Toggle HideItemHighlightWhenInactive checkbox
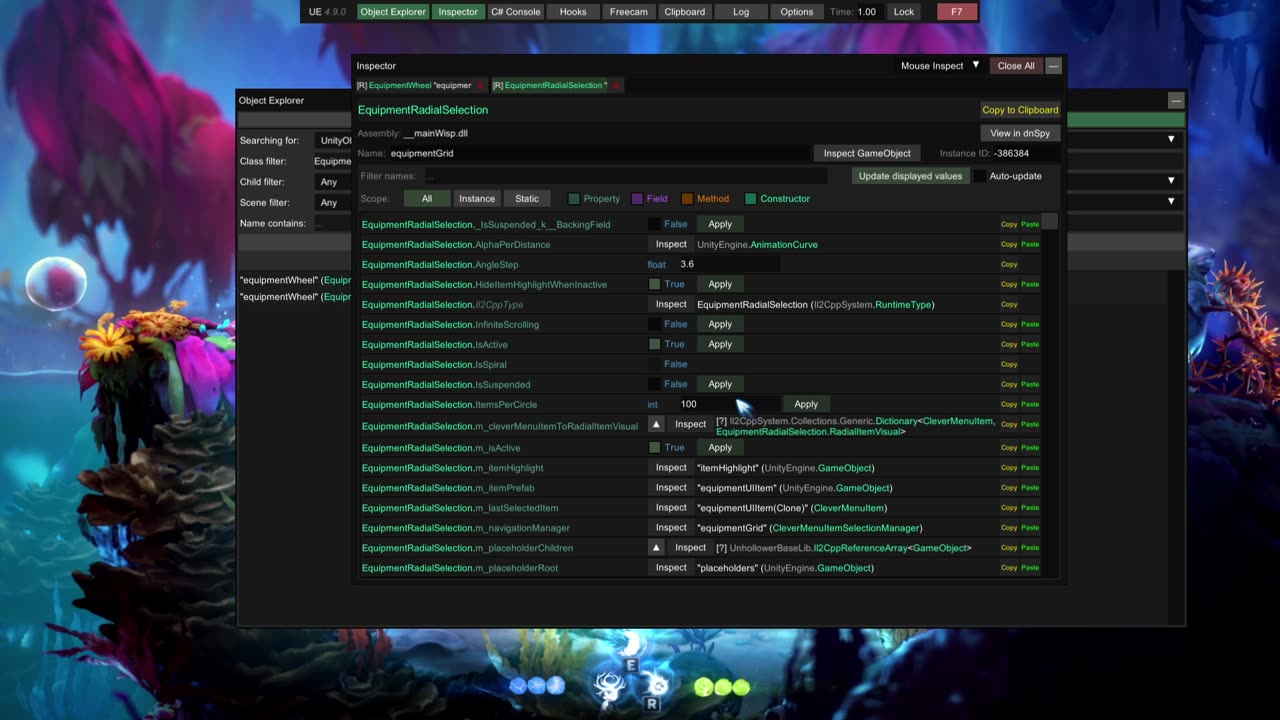Image resolution: width=1280 pixels, height=720 pixels. tap(655, 284)
